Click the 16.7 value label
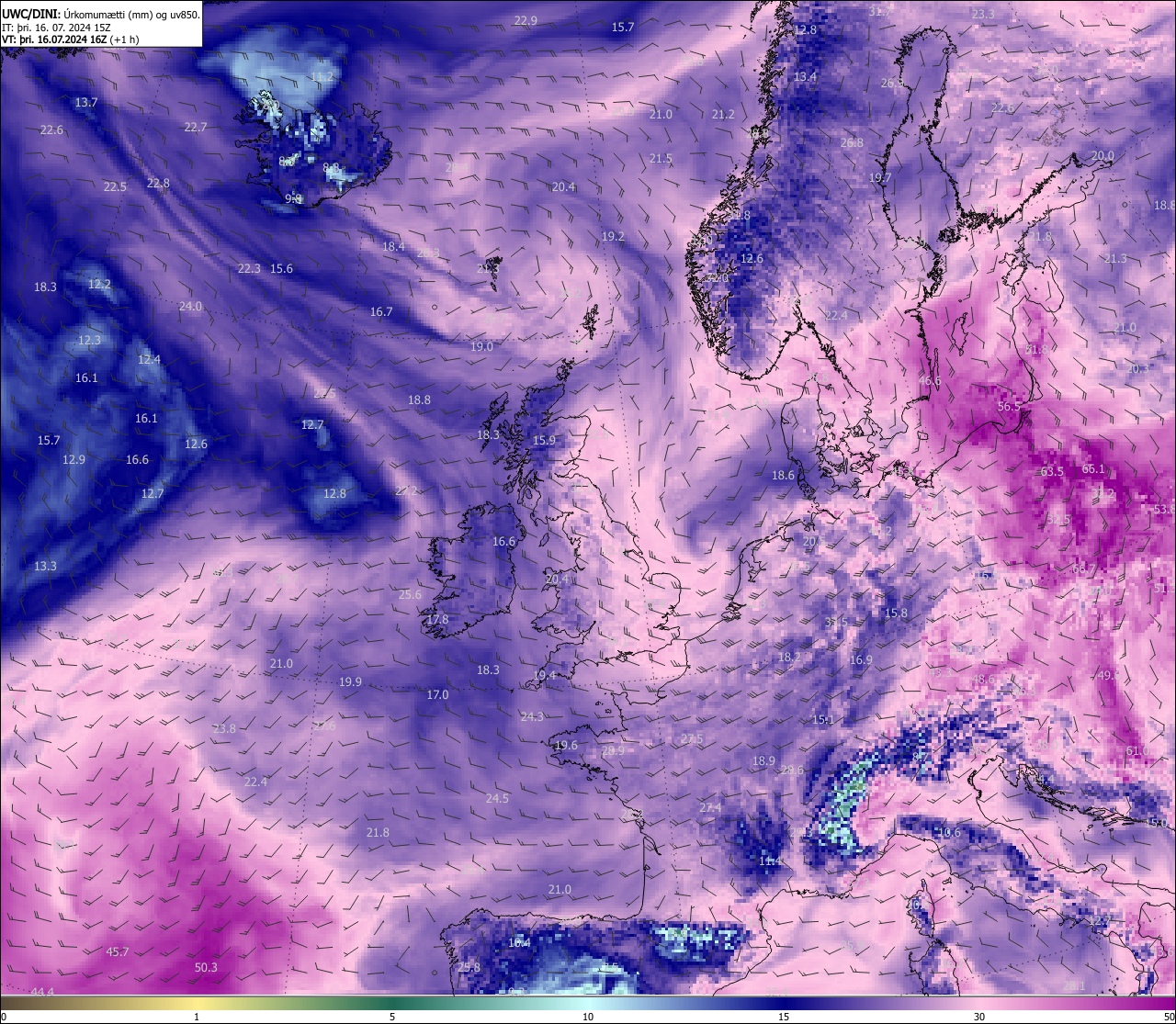 pos(381,311)
